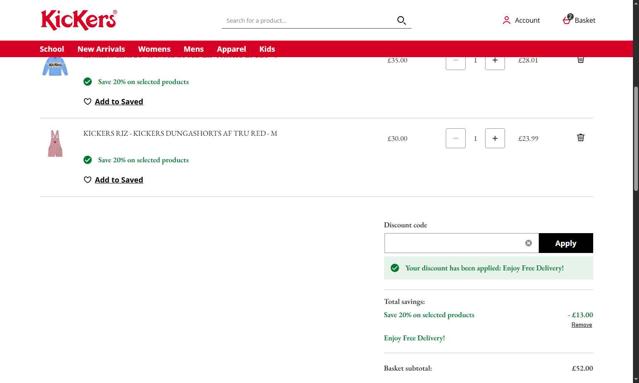Decrease quantity of the Dungashorts item

455,138
